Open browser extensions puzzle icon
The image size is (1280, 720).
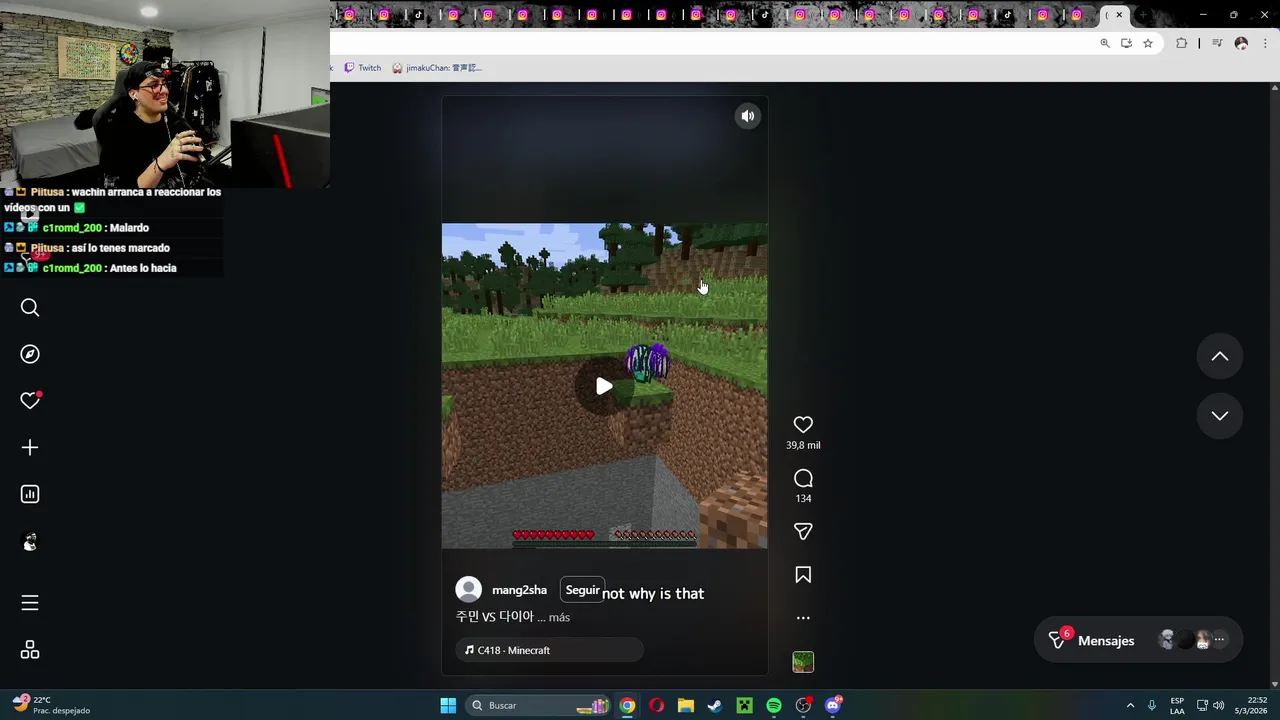(1182, 43)
